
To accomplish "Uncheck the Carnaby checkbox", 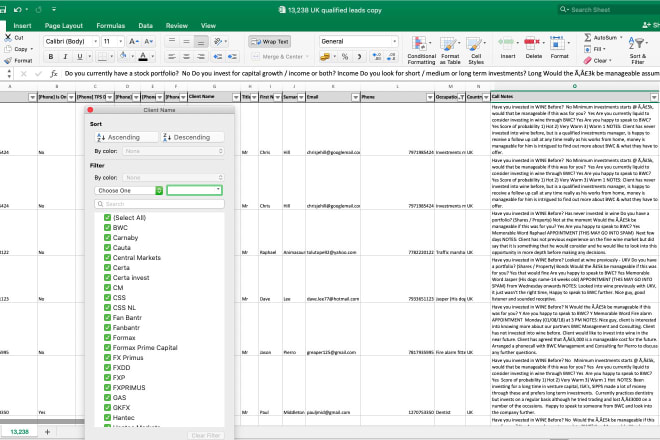I will click(107, 237).
